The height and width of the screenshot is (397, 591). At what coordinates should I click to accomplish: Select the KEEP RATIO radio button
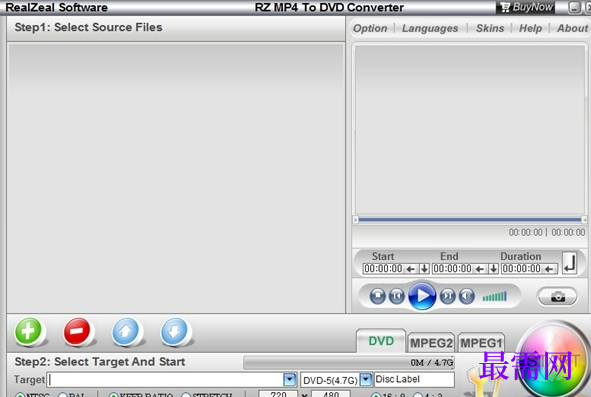pyautogui.click(x=113, y=394)
